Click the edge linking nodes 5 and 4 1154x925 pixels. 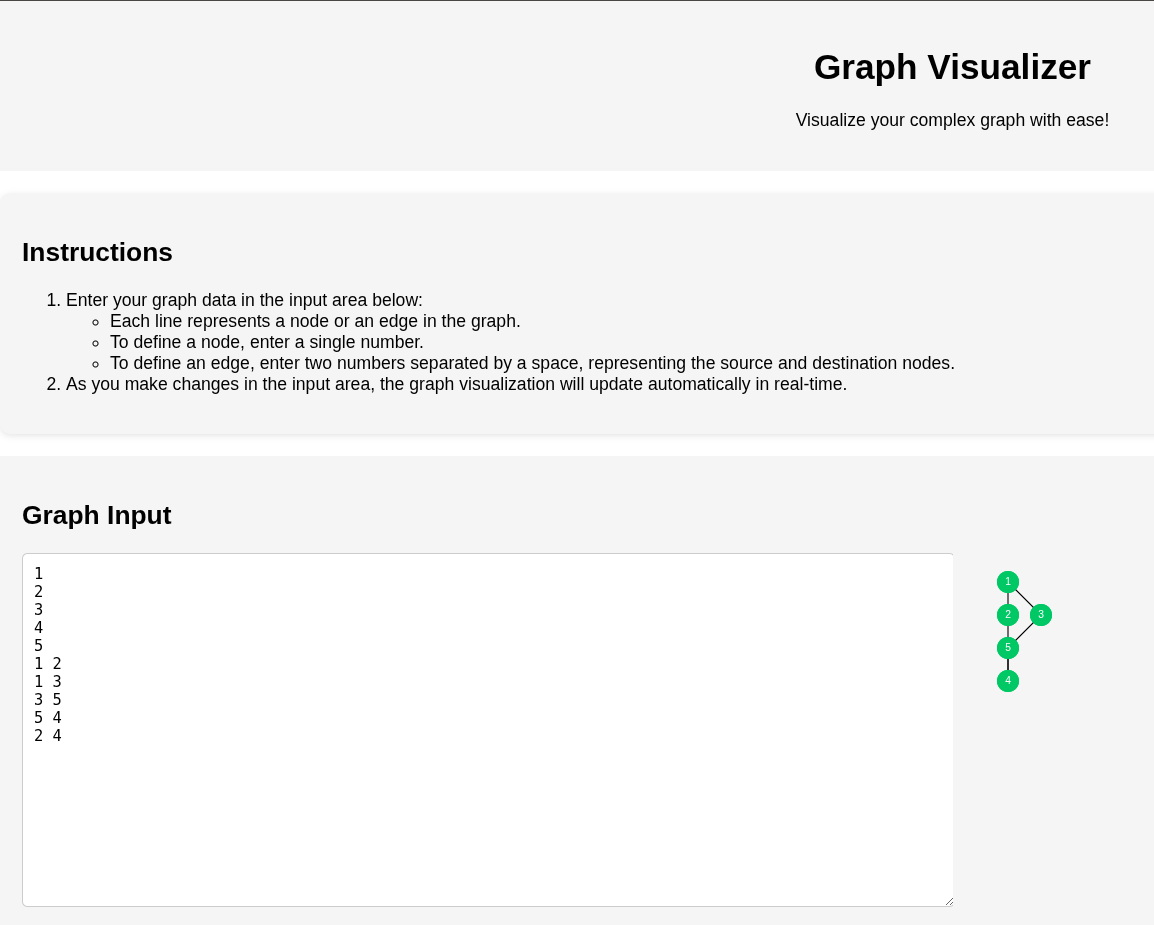coord(1008,664)
